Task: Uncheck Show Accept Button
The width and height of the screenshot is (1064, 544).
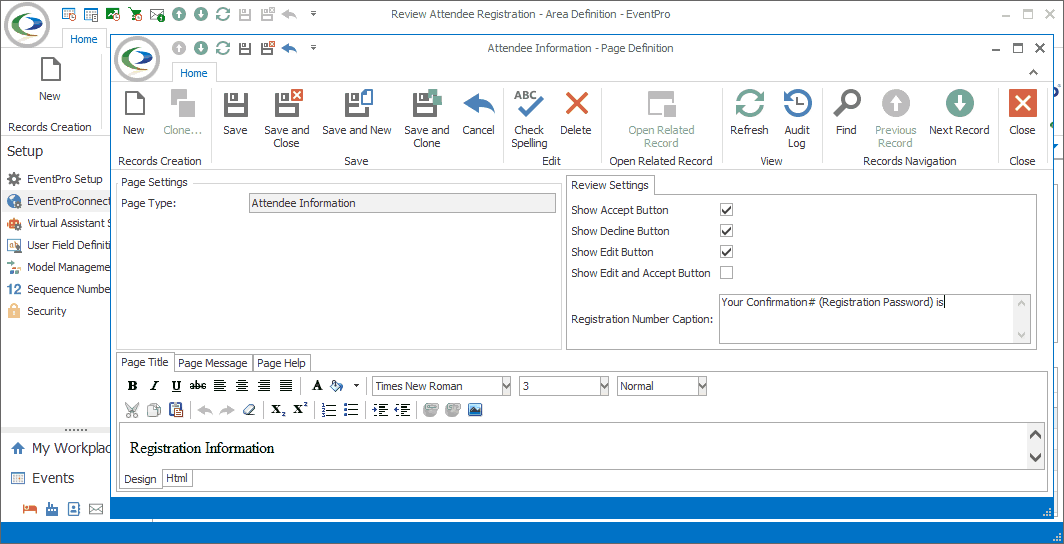Action: tap(726, 210)
